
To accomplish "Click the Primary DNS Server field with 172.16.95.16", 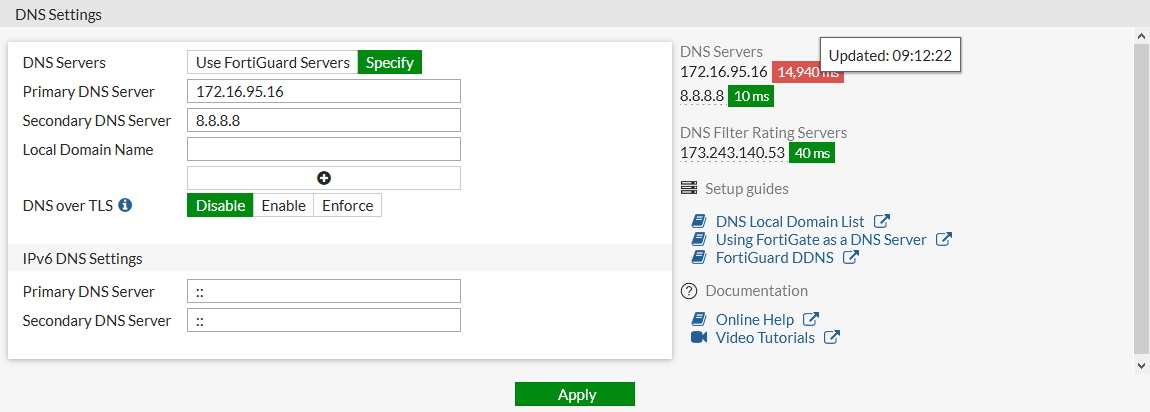I will coord(323,91).
